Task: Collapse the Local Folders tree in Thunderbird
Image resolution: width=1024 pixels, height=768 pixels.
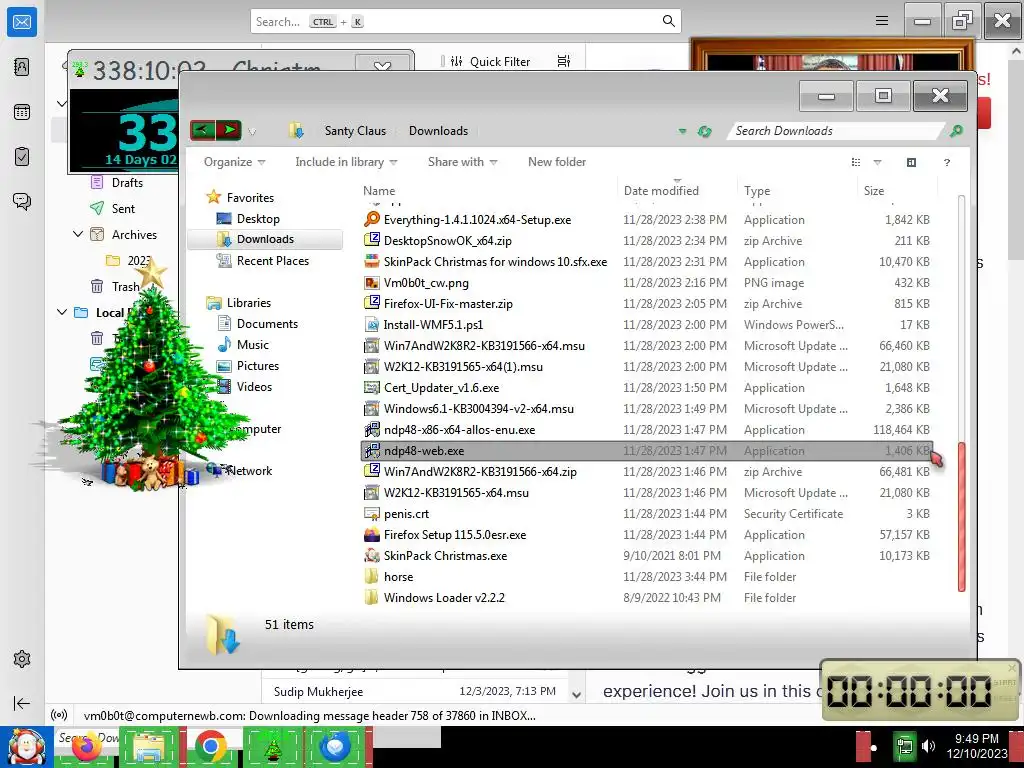Action: click(61, 312)
